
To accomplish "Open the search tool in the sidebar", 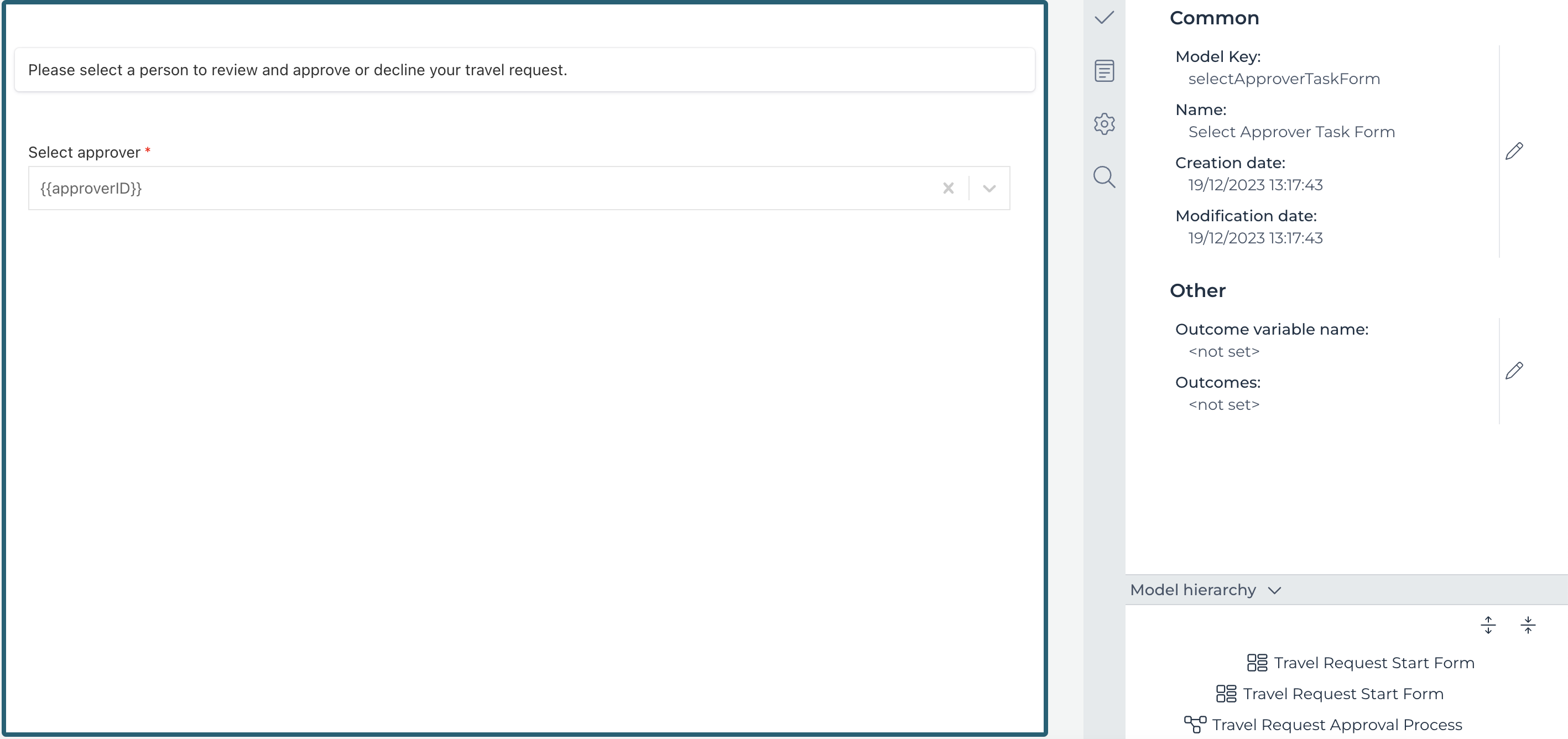I will 1104,177.
